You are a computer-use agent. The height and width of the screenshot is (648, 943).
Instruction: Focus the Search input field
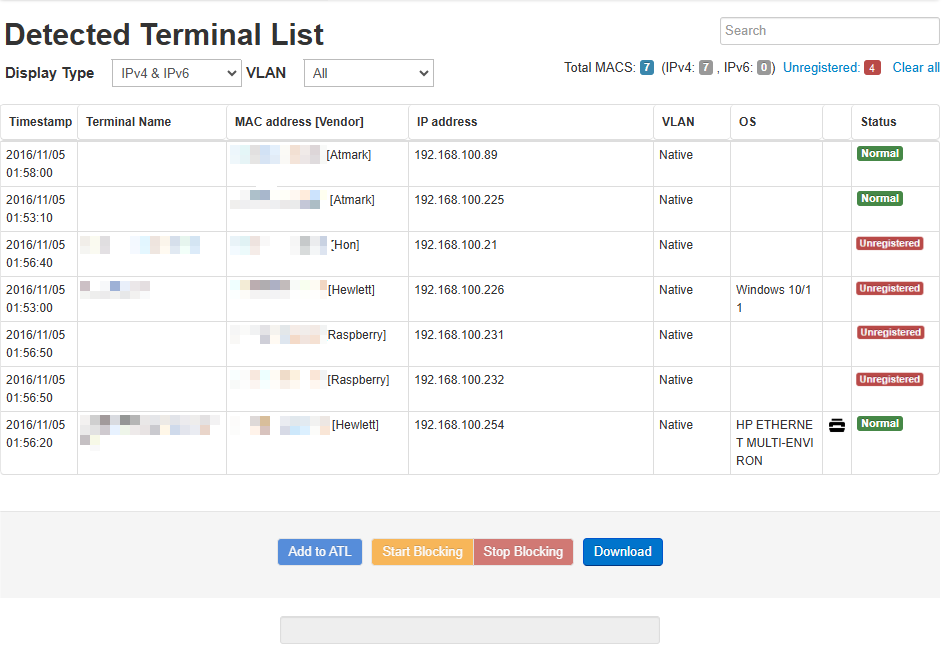coord(829,31)
